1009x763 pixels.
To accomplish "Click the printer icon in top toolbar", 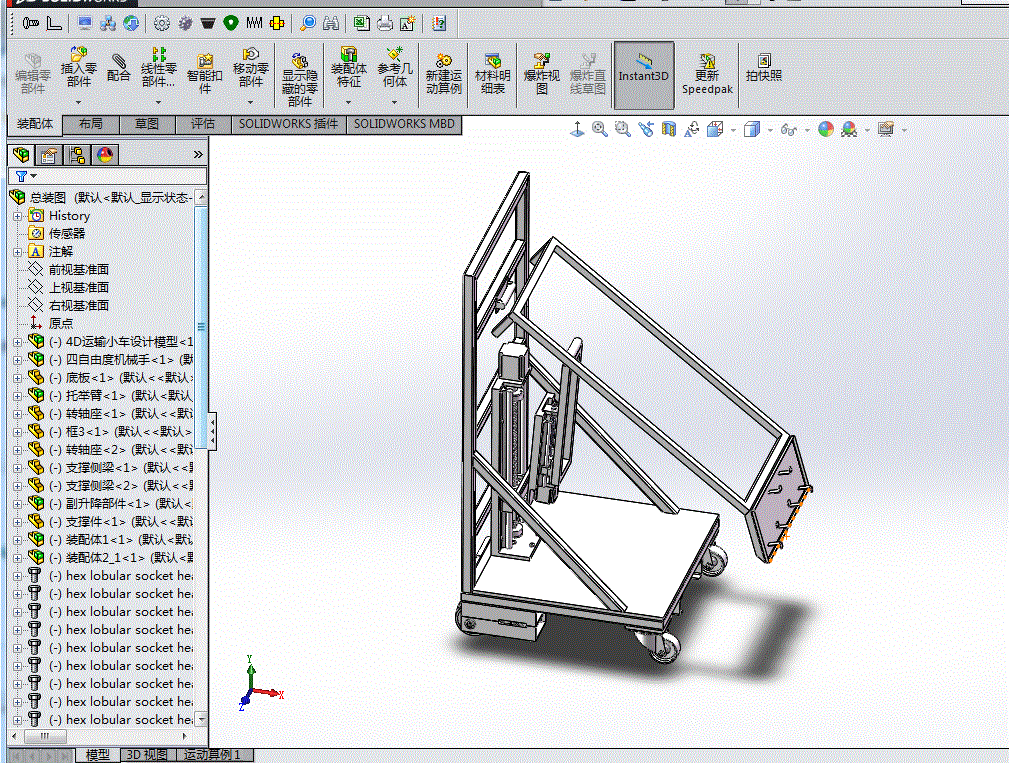I will (385, 24).
